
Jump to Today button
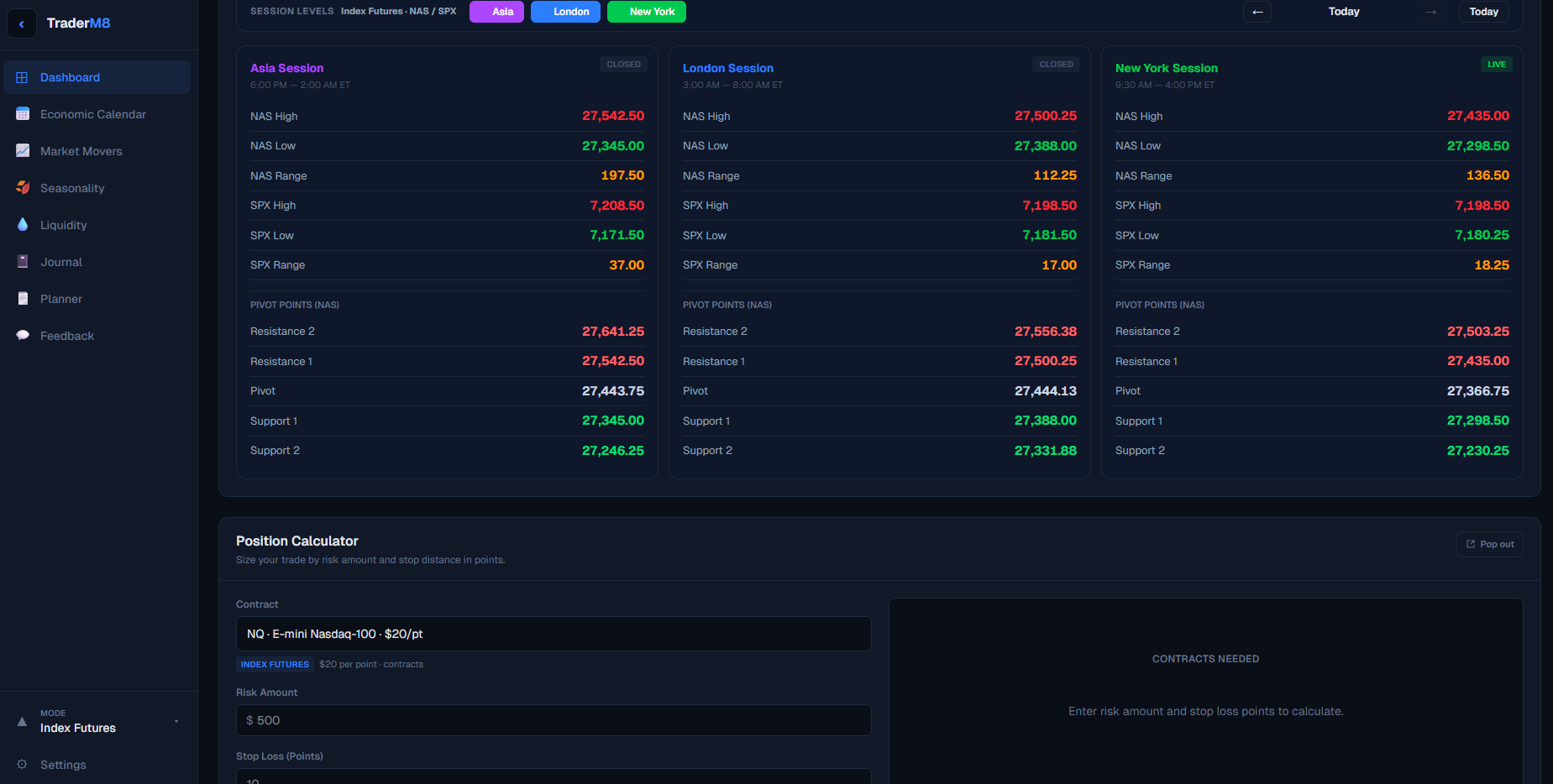(1484, 12)
